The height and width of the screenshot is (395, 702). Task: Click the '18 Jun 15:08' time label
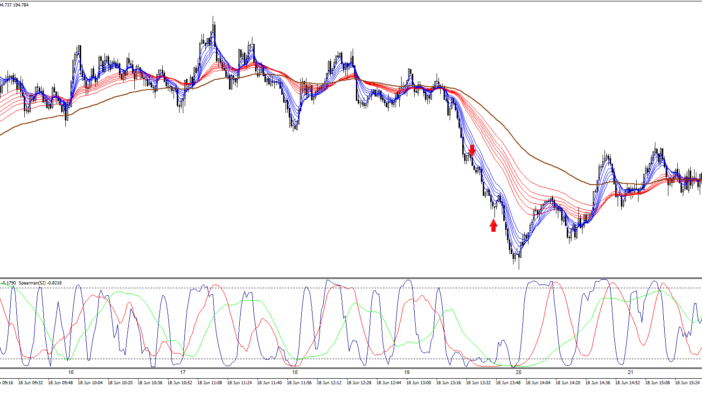point(657,383)
